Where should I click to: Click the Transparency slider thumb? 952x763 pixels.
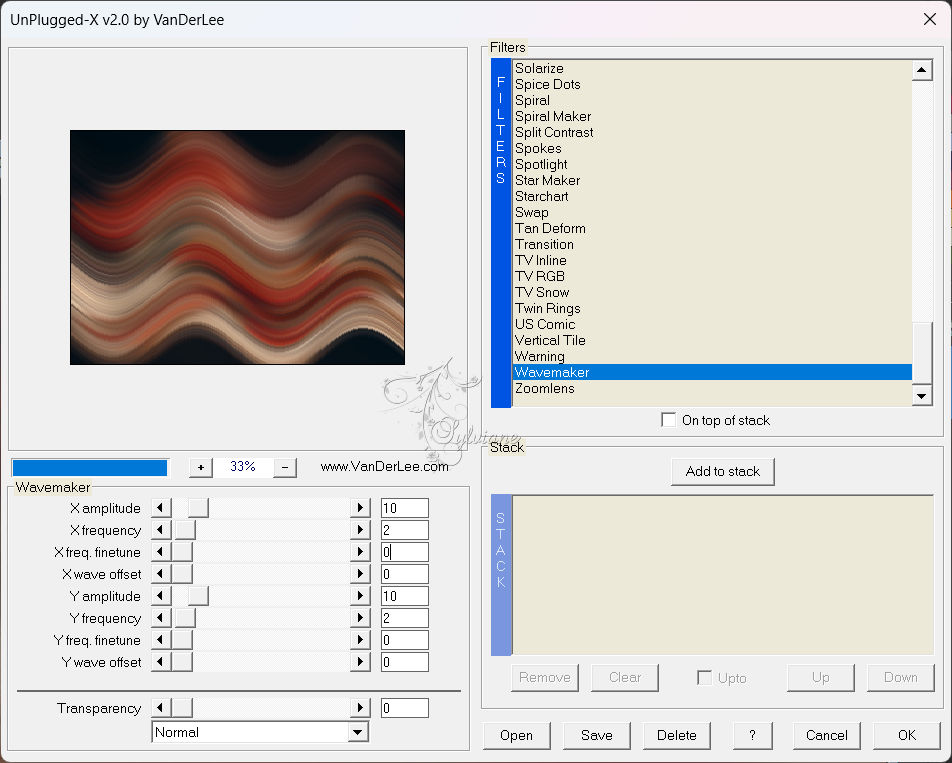coord(182,708)
